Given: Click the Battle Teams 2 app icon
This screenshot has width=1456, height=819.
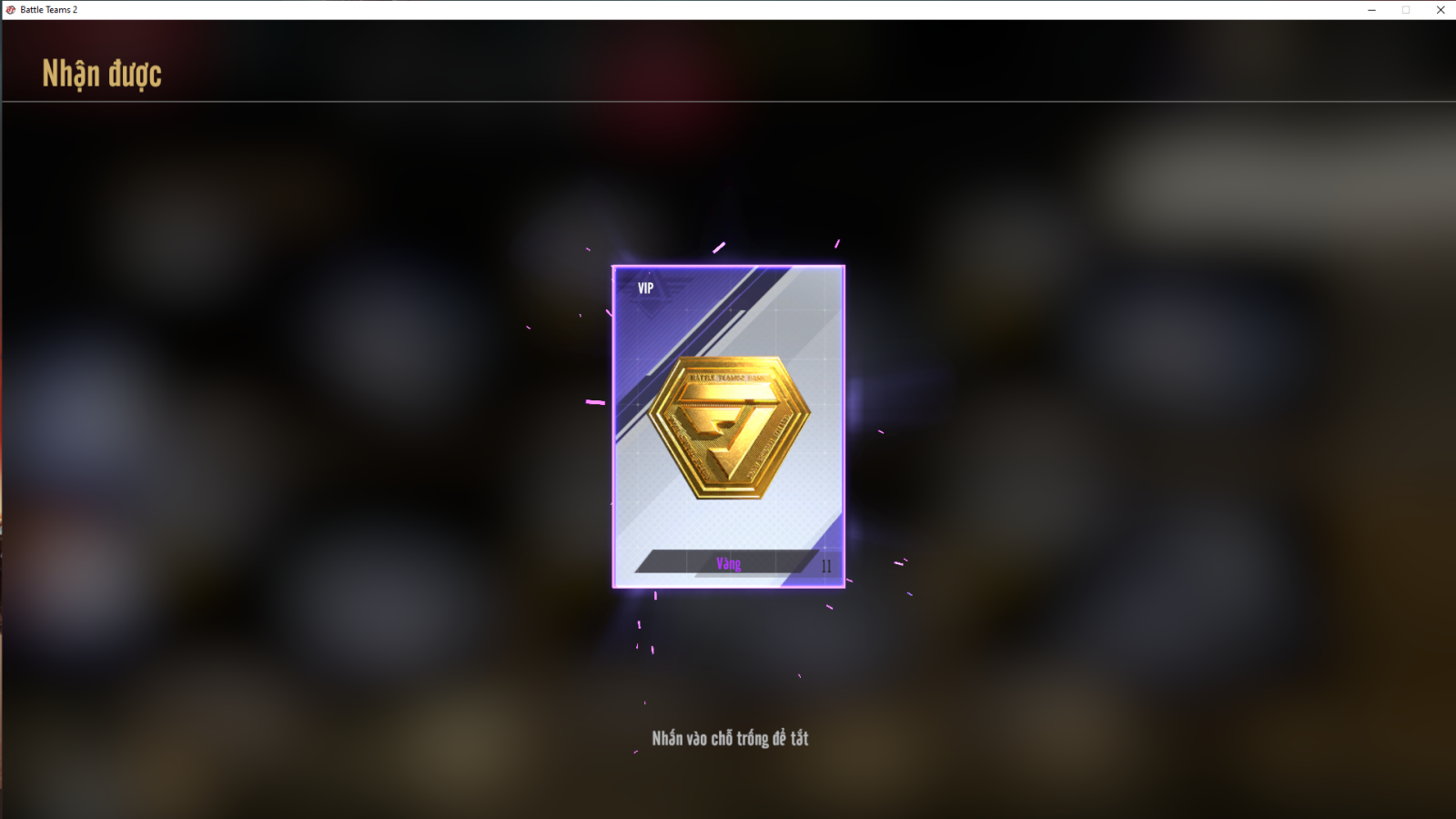Looking at the screenshot, I should (11, 10).
